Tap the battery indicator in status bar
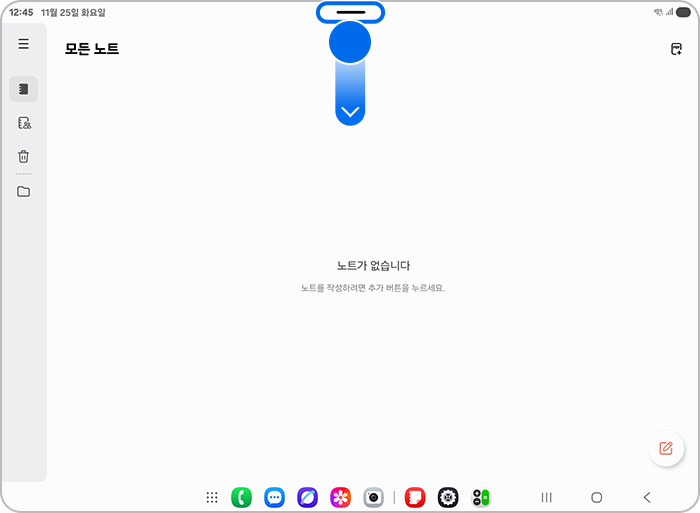 point(683,13)
